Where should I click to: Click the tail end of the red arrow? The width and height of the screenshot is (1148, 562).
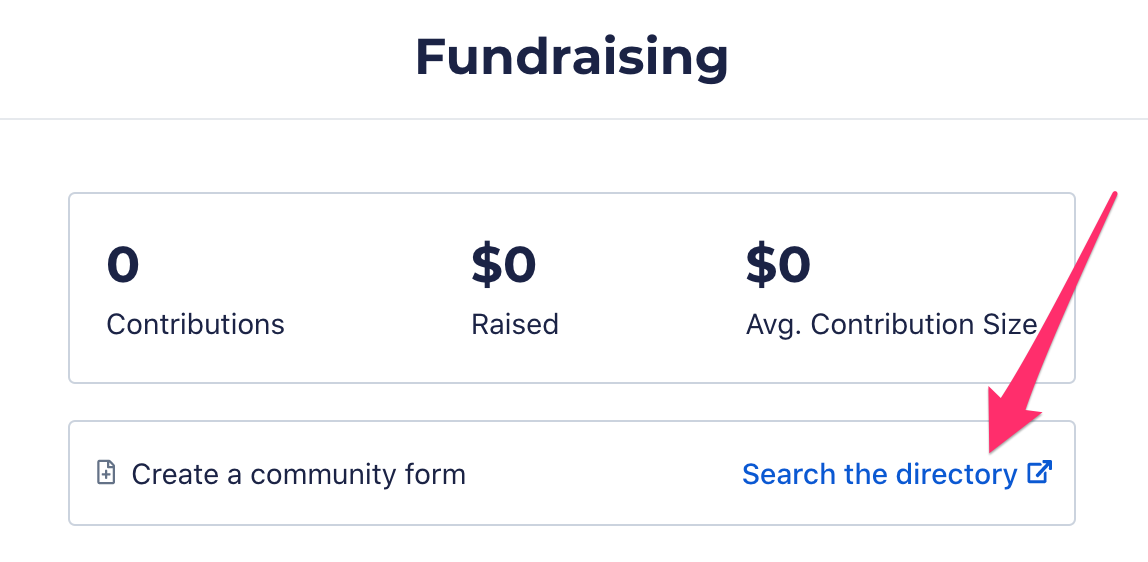(1113, 196)
